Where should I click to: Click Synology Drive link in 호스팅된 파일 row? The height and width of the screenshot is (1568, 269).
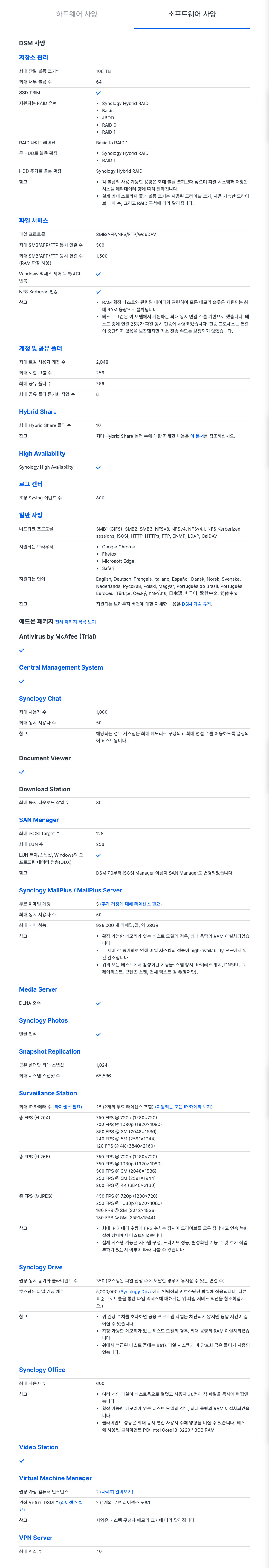pos(136,1292)
